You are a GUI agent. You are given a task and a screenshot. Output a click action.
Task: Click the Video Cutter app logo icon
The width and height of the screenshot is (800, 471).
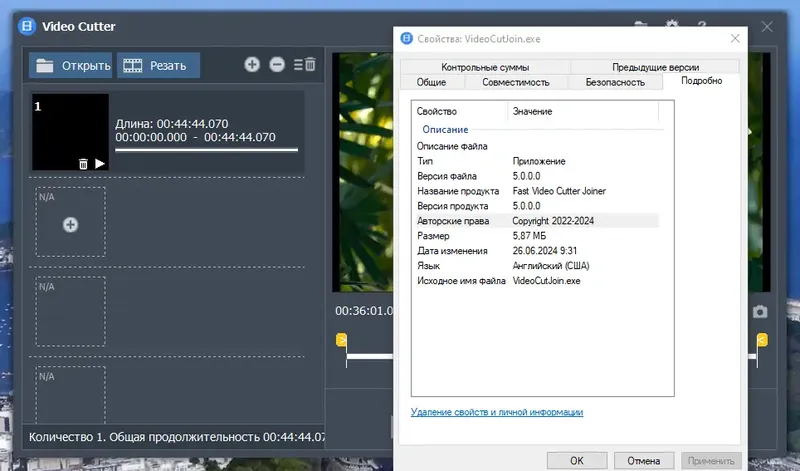pyautogui.click(x=27, y=26)
